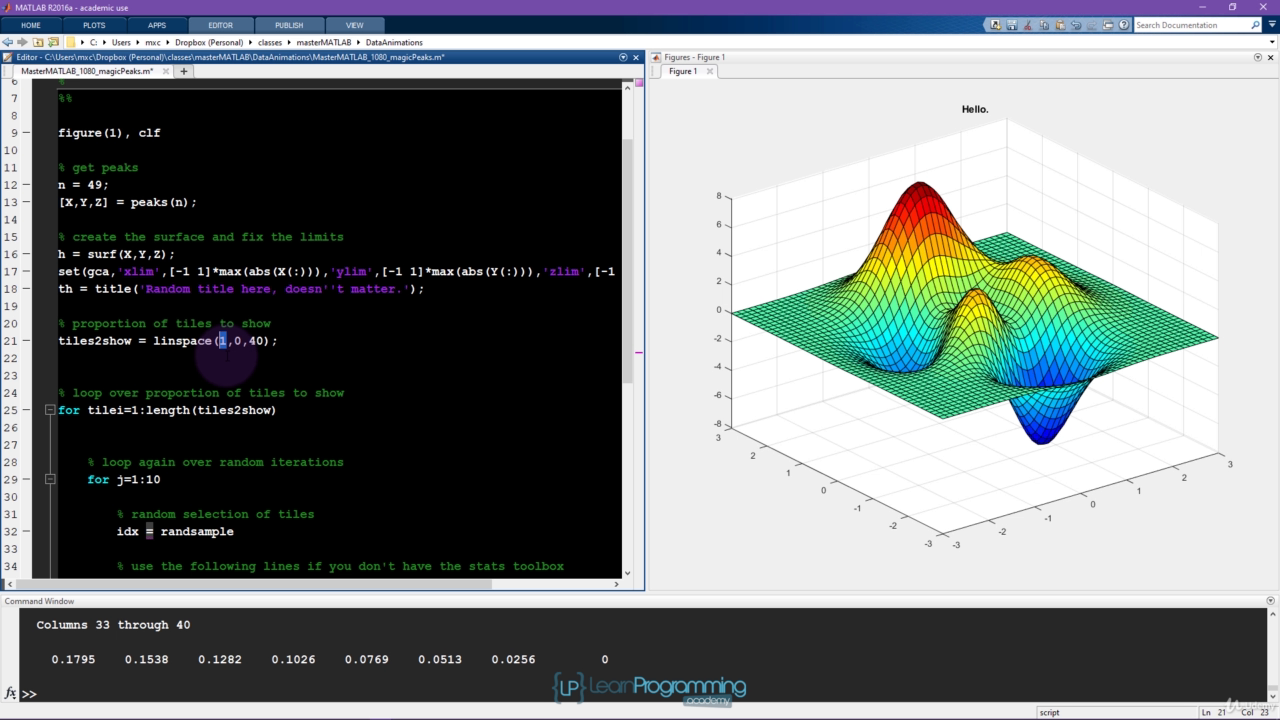Click 'Columns 33 through 40' output text
Viewport: 1280px width, 720px height.
coord(113,625)
